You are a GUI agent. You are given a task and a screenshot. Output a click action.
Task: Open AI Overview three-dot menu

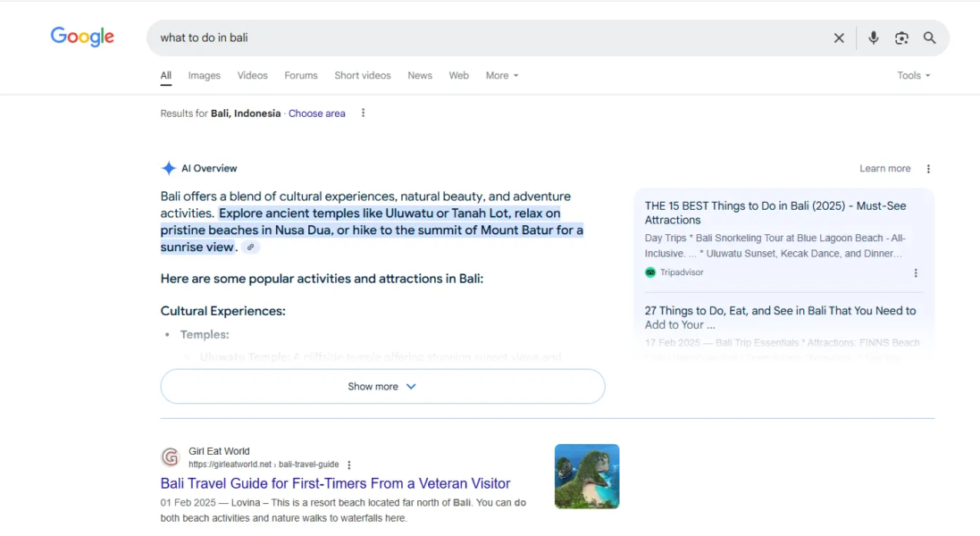[x=928, y=169]
